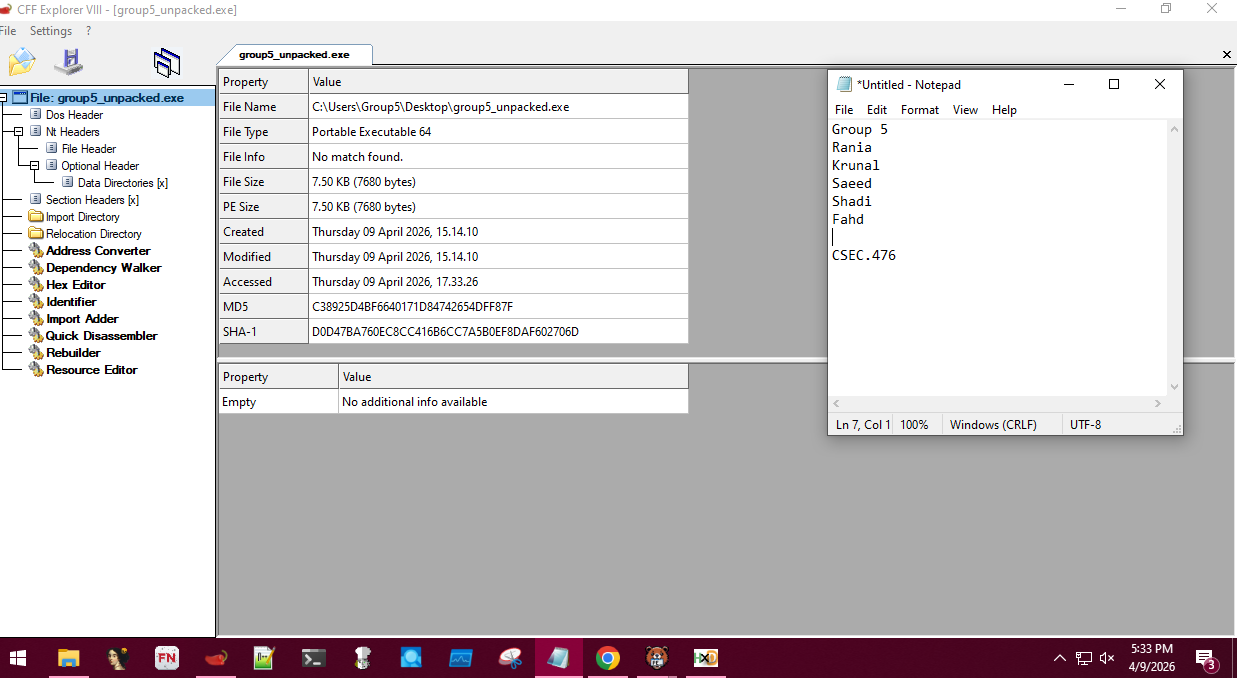Open the HxD hex editor taskbar icon
1237x678 pixels.
(x=706, y=658)
